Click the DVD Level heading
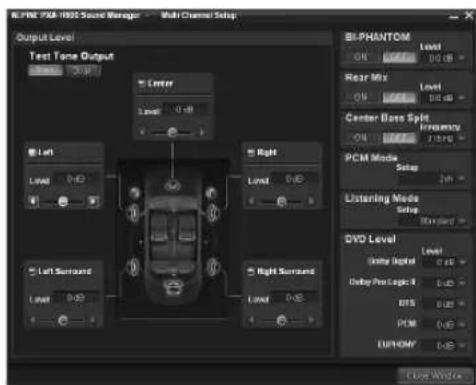Image resolution: width=476 pixels, height=385 pixels. 370,239
